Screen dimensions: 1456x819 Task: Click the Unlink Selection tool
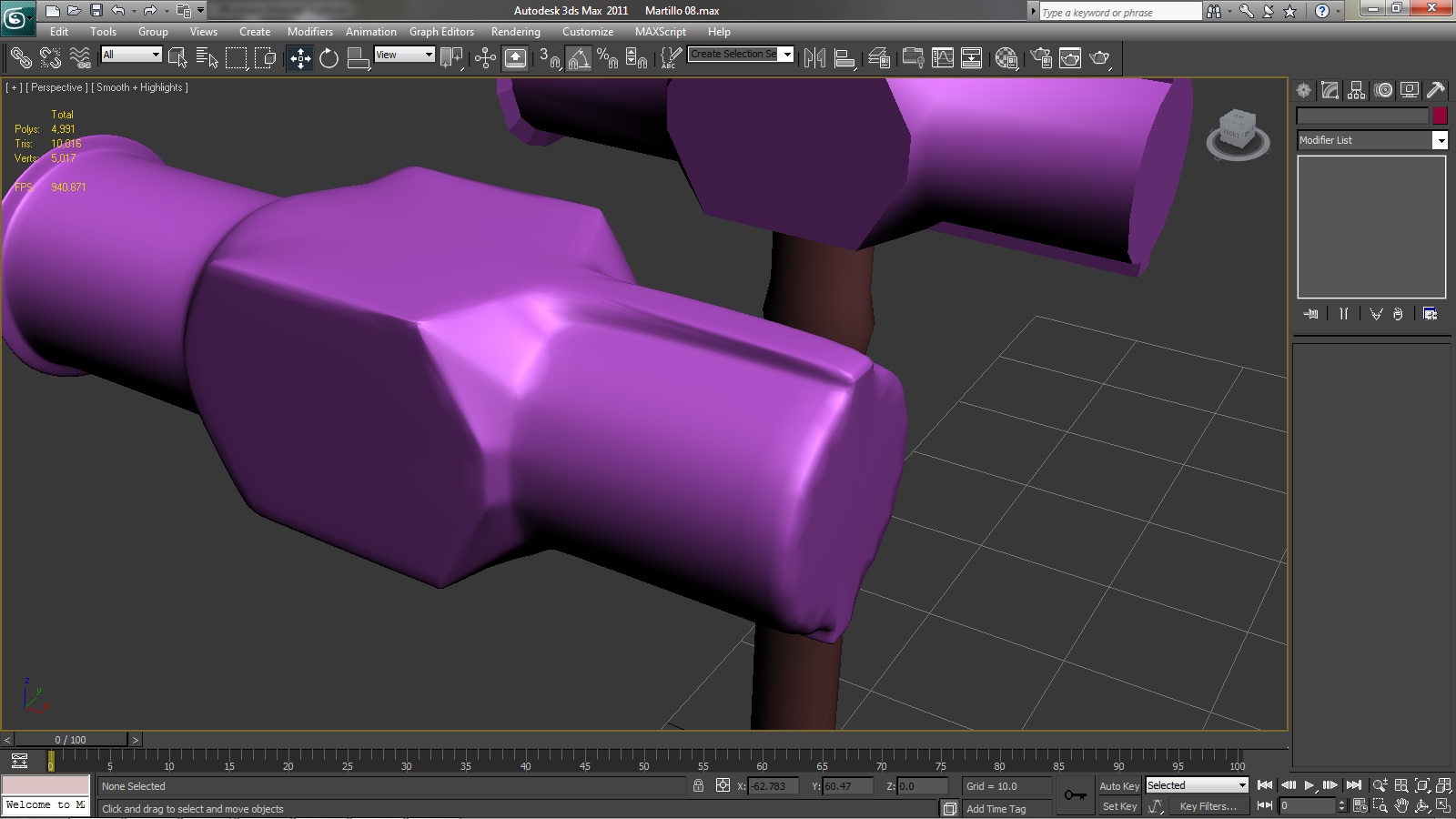click(50, 58)
